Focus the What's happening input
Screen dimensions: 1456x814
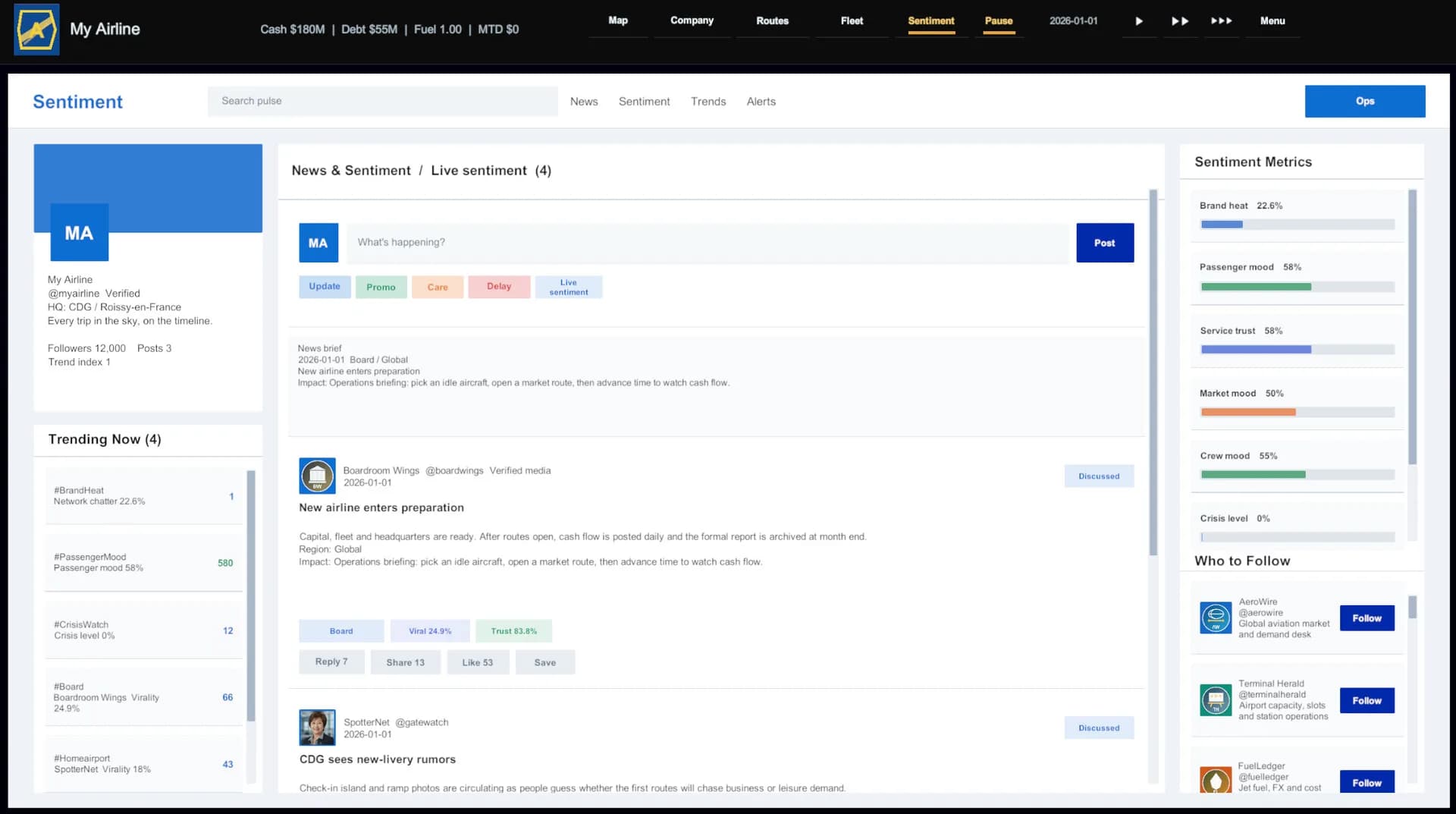coord(708,243)
